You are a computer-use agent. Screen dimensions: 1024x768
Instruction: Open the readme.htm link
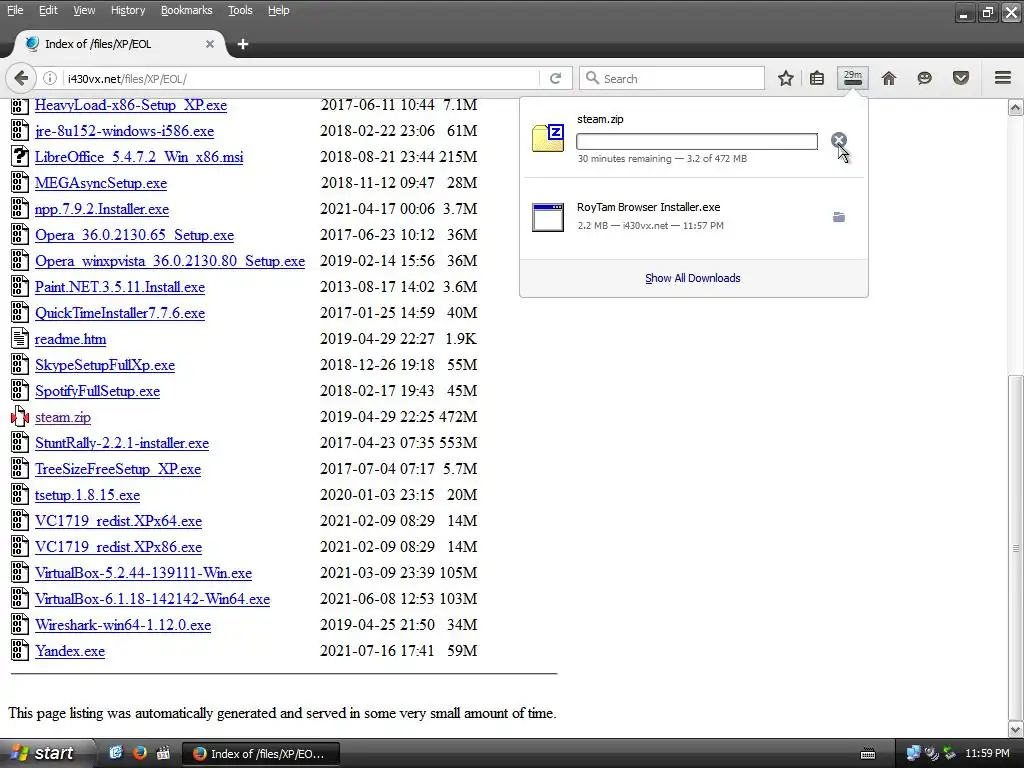[x=70, y=339]
